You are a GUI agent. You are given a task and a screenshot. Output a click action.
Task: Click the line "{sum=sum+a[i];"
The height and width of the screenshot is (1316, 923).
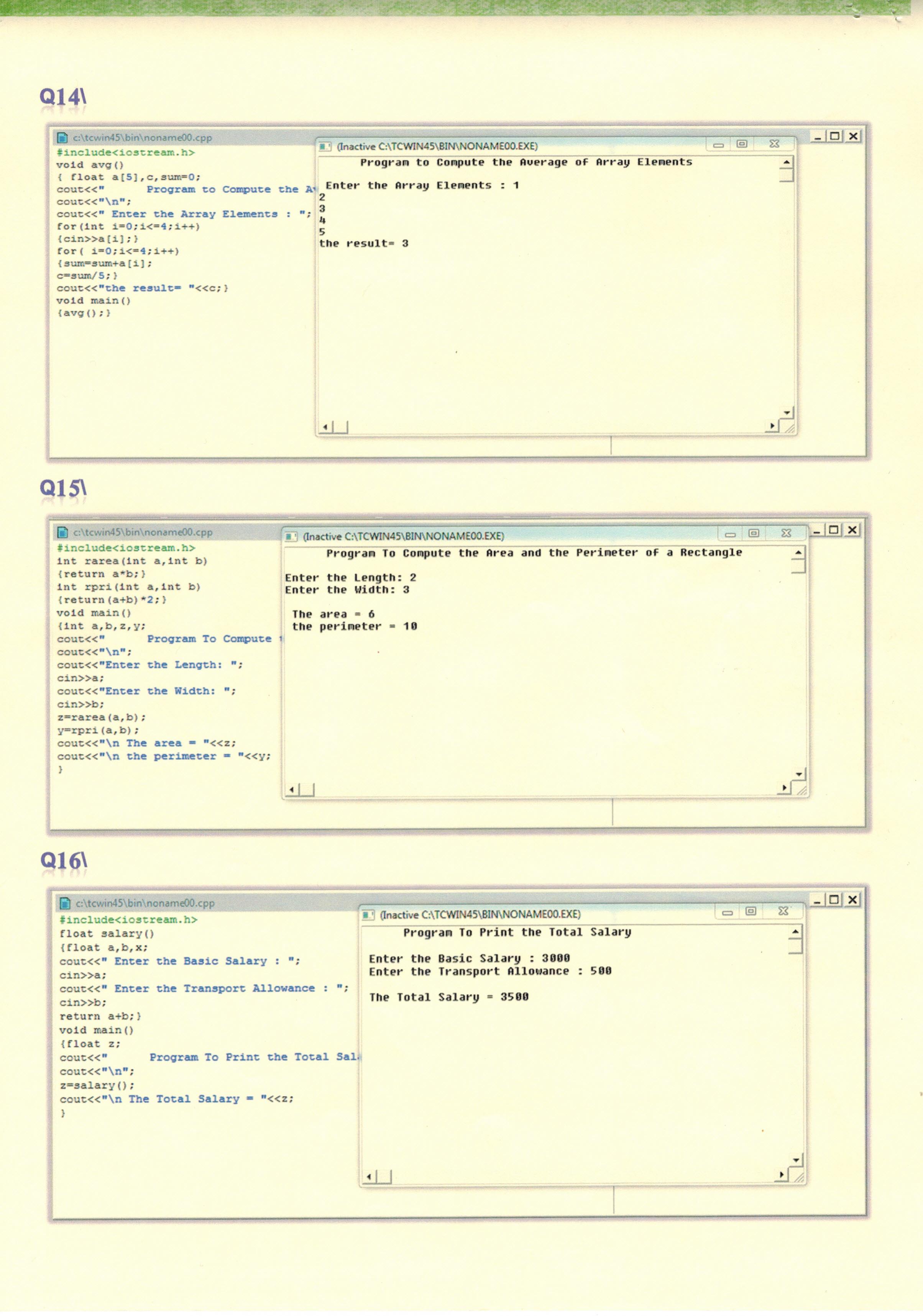(104, 264)
